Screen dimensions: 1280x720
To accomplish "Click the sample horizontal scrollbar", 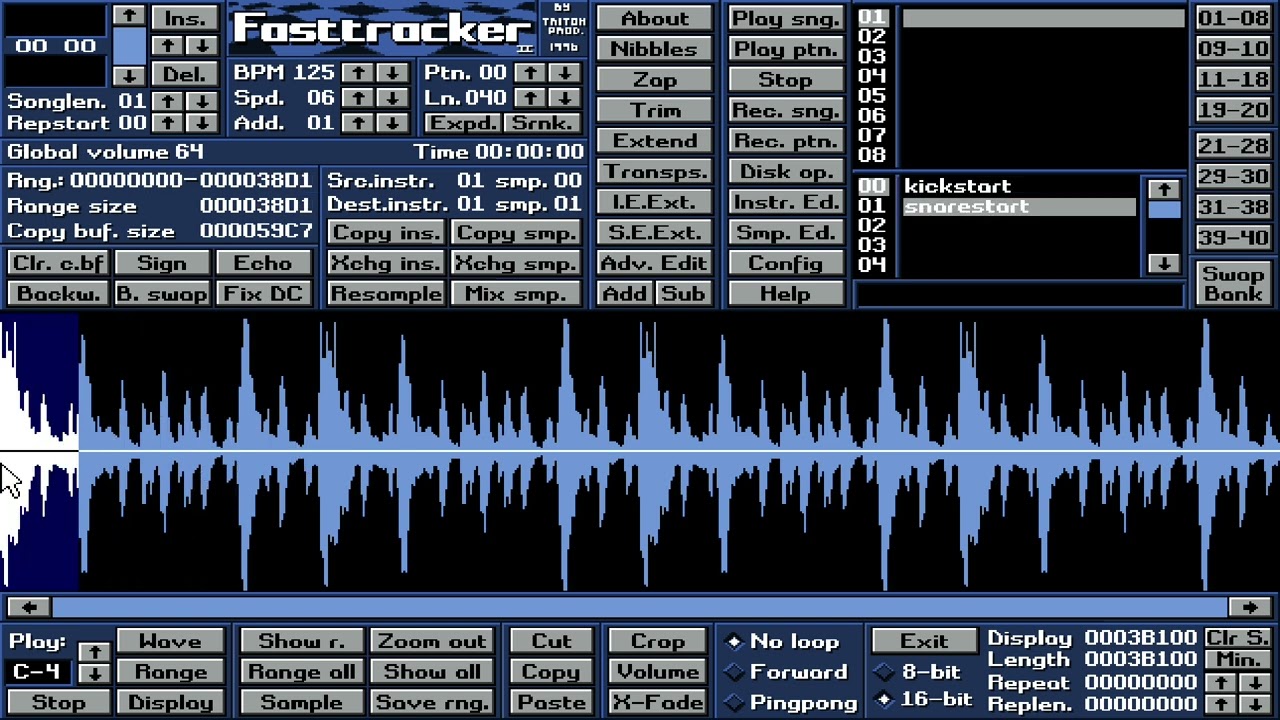I will coord(639,607).
